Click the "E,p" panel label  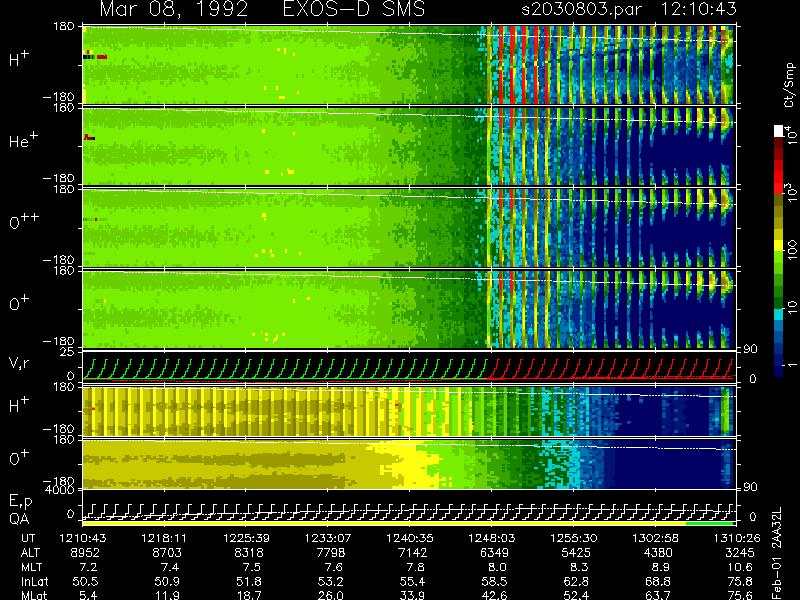pyautogui.click(x=20, y=502)
